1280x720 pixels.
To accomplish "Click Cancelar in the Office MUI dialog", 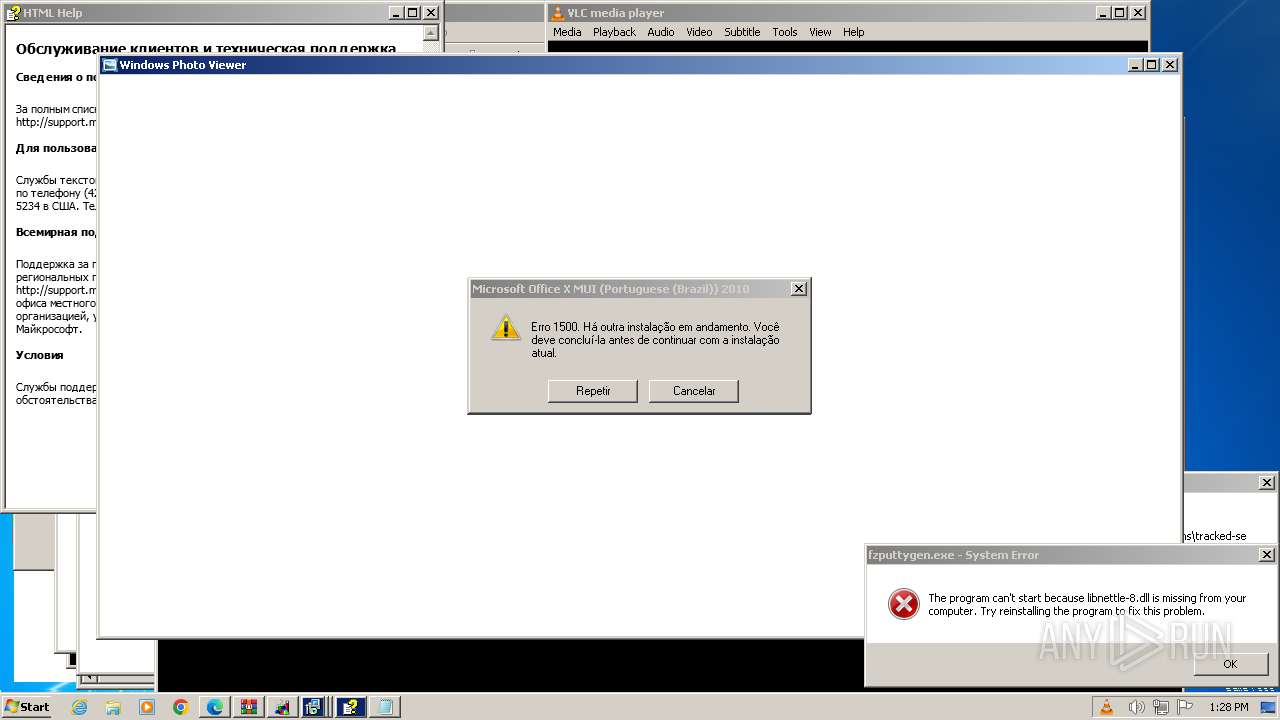I will click(x=694, y=391).
